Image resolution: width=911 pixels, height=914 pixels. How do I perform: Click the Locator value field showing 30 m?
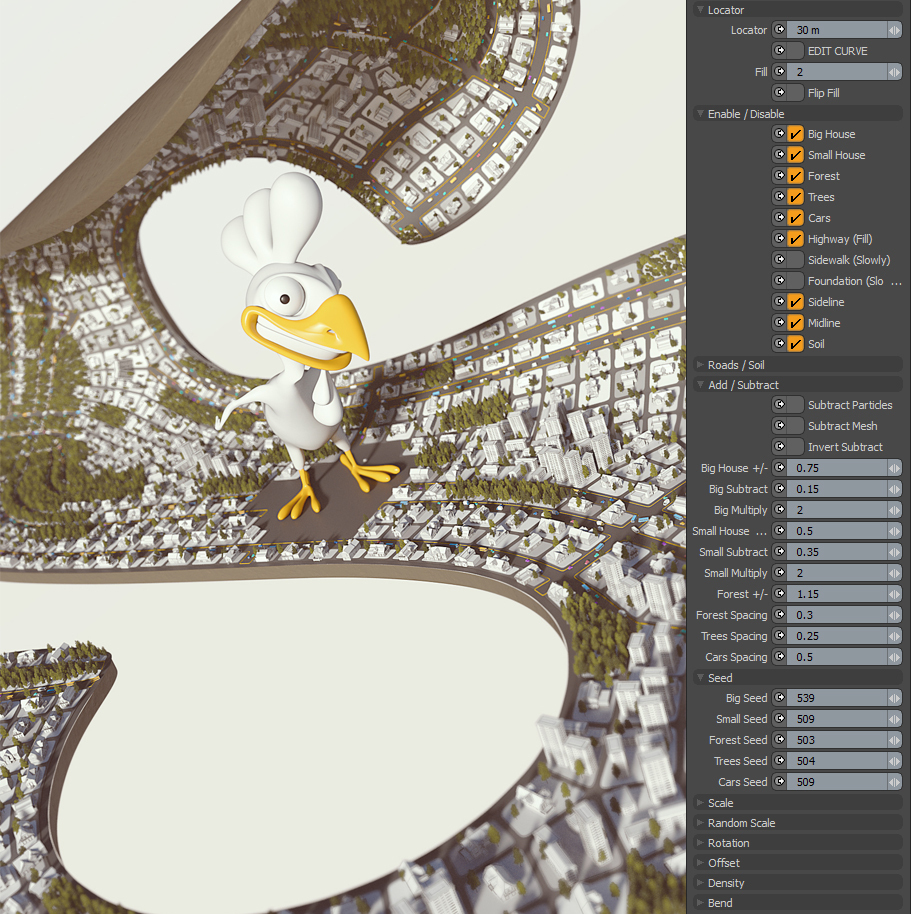tap(837, 30)
